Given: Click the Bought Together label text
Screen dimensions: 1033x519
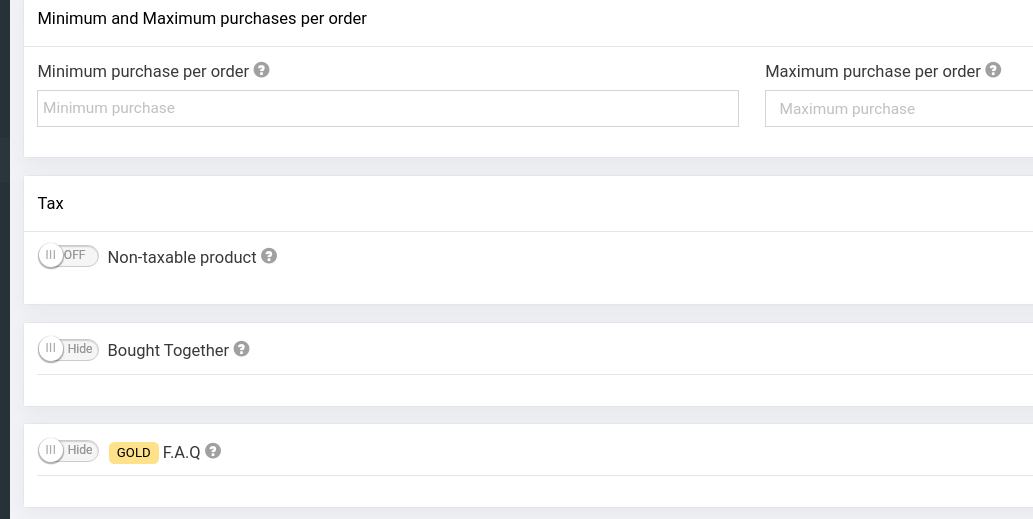Looking at the screenshot, I should 168,350.
